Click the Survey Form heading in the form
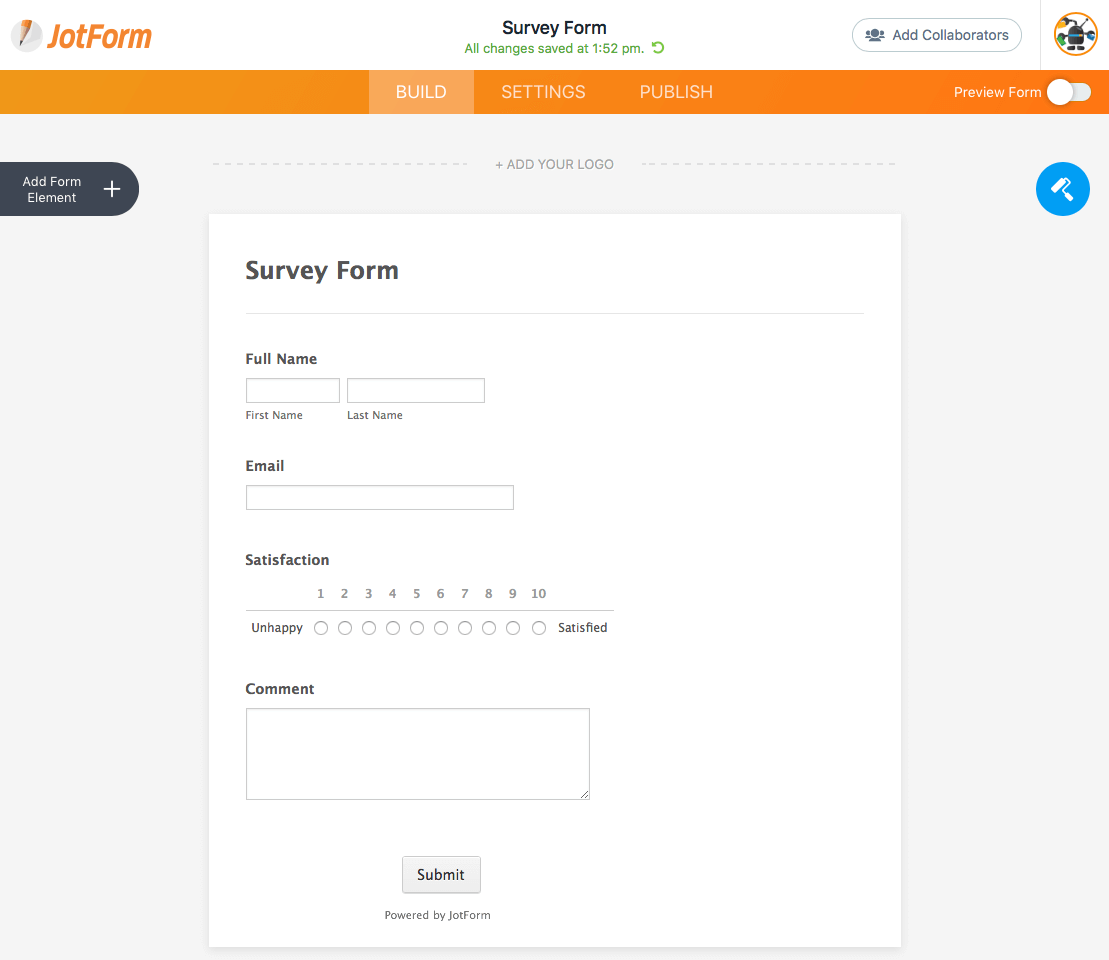This screenshot has width=1109, height=960. [322, 270]
